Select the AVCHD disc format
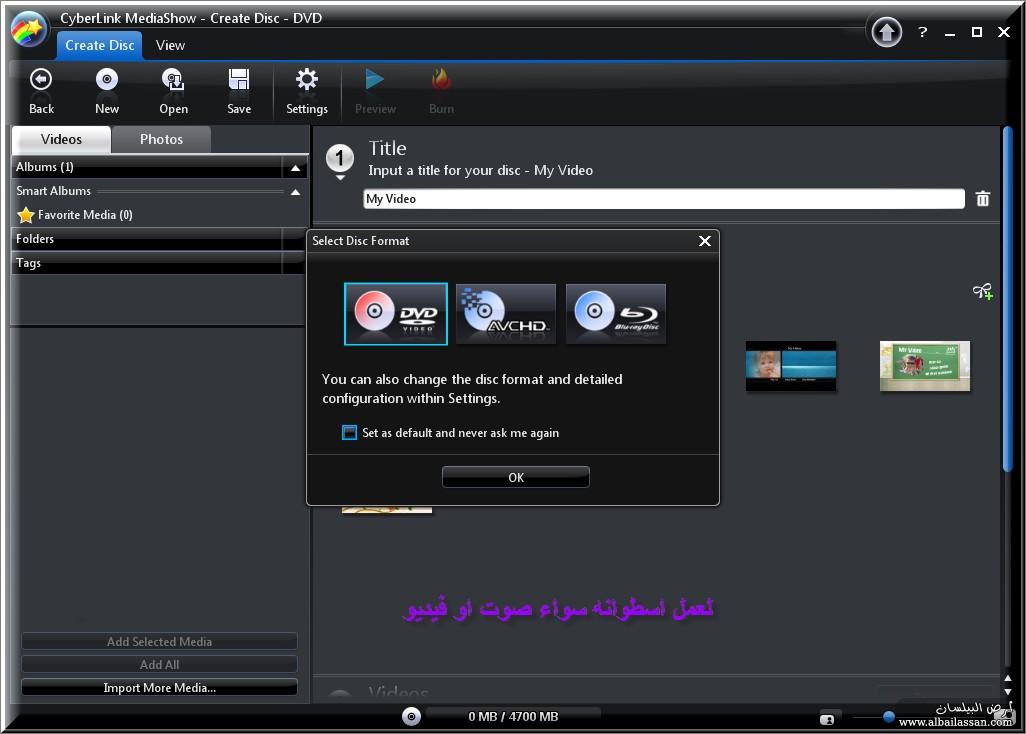This screenshot has width=1026, height=734. pos(506,314)
